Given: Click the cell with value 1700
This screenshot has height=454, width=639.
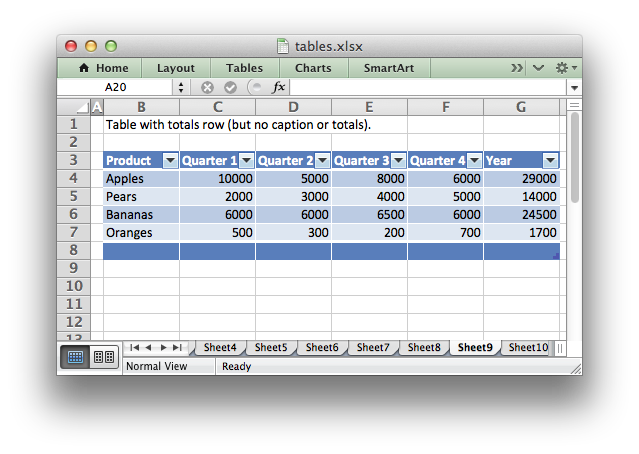Looking at the screenshot, I should (x=522, y=232).
